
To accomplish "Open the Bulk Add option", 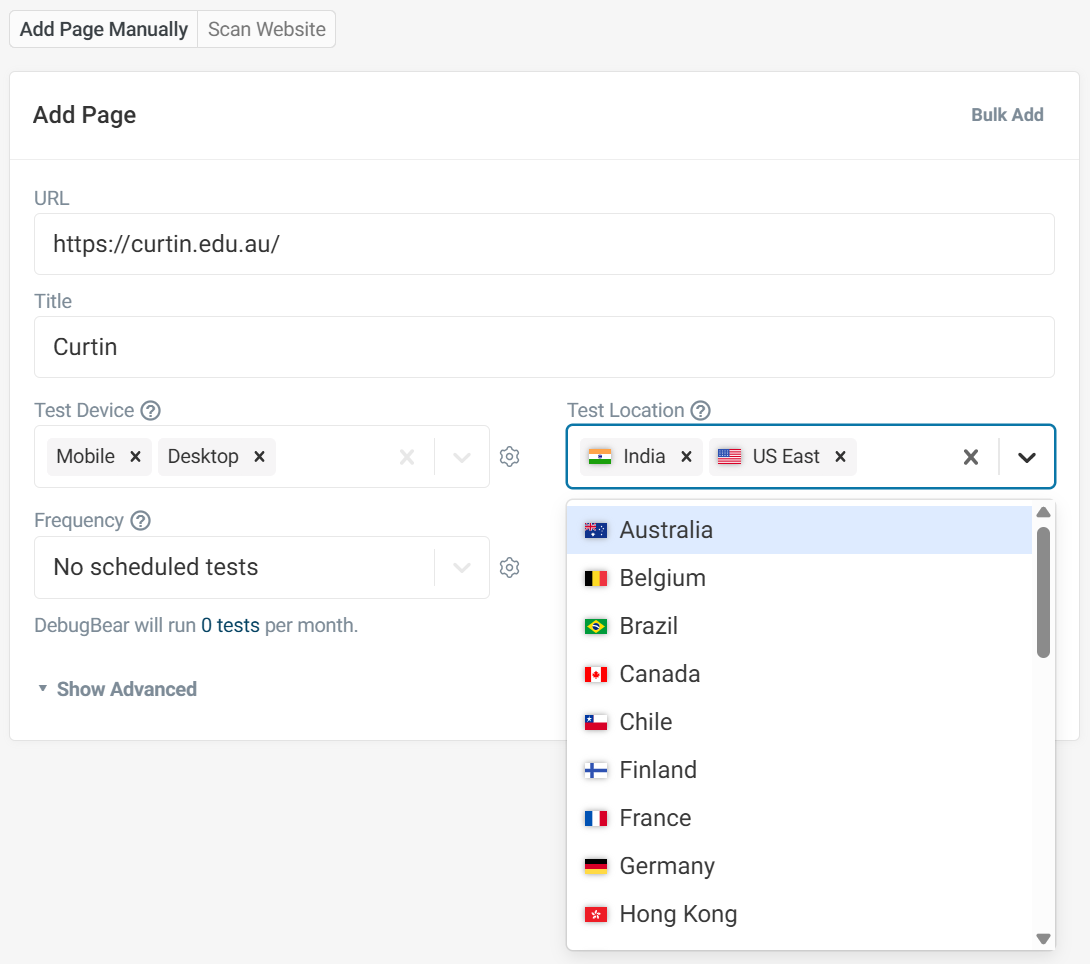I will (x=1007, y=114).
